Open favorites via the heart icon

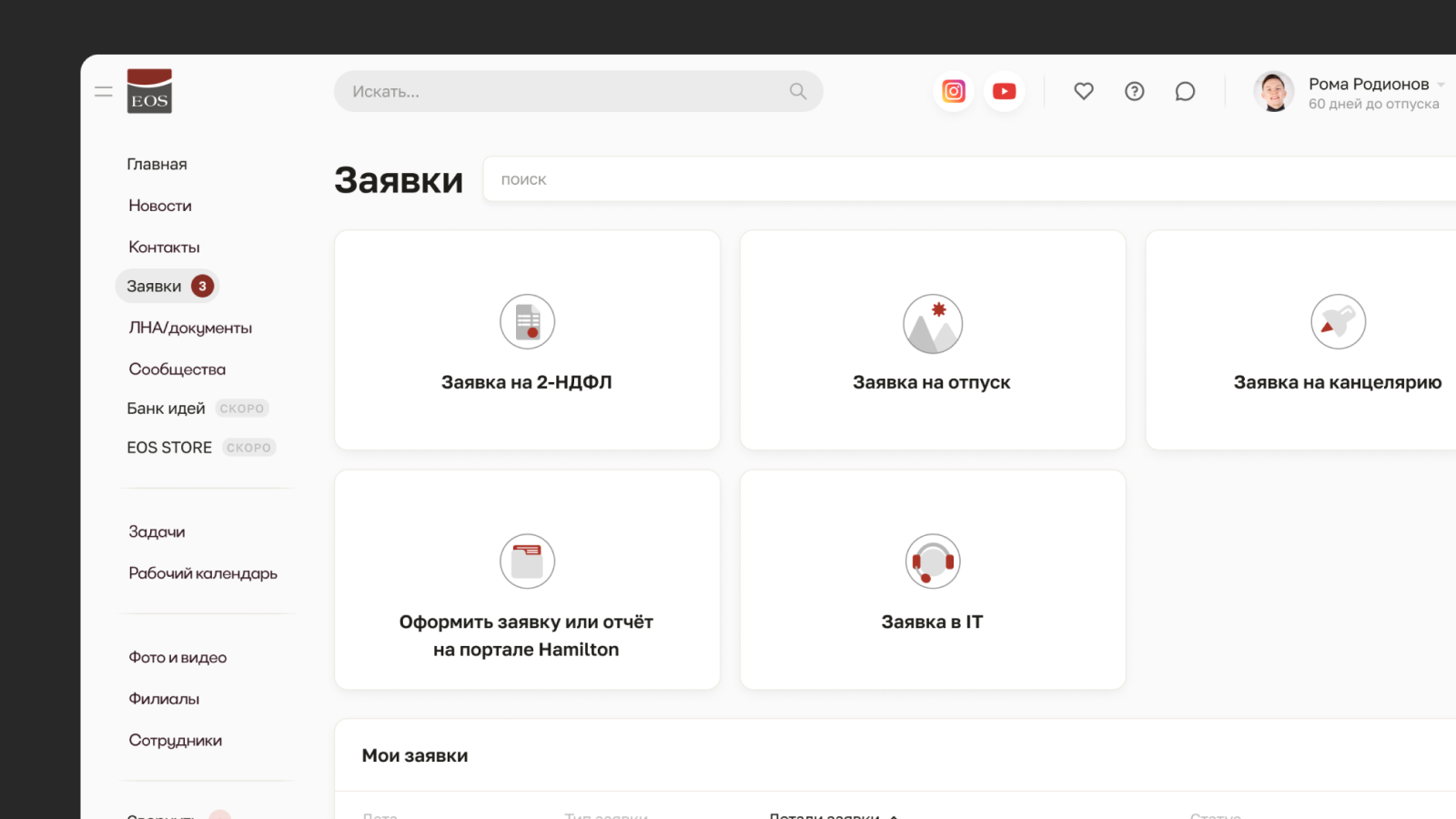[x=1084, y=91]
